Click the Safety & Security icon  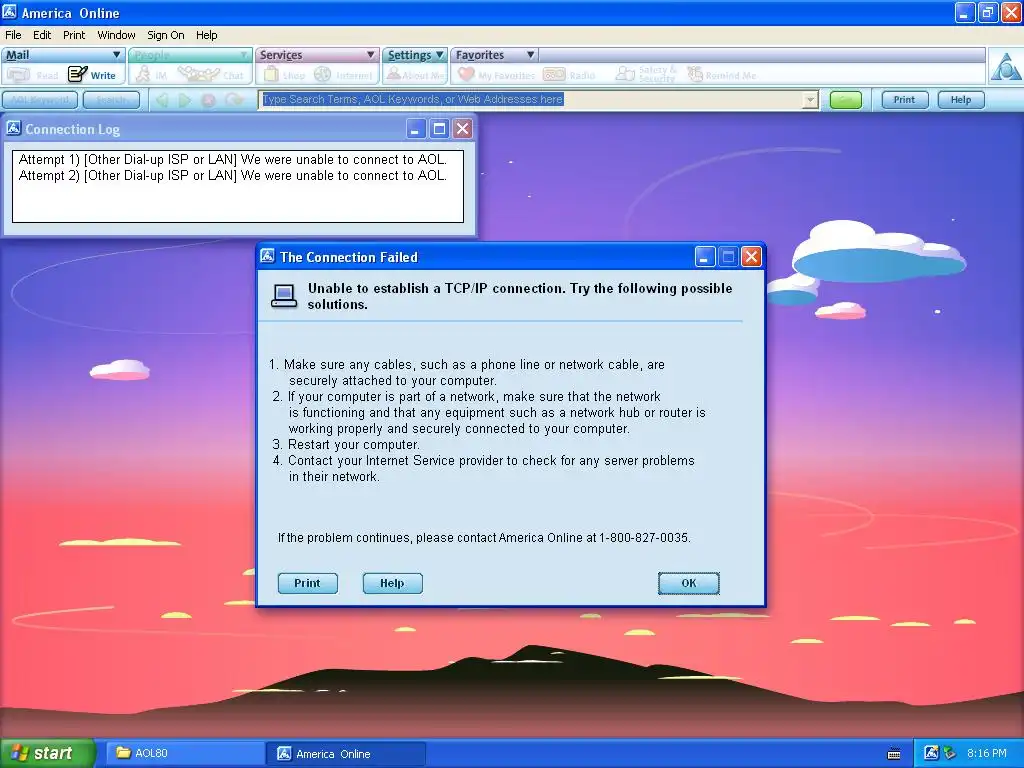coord(625,74)
